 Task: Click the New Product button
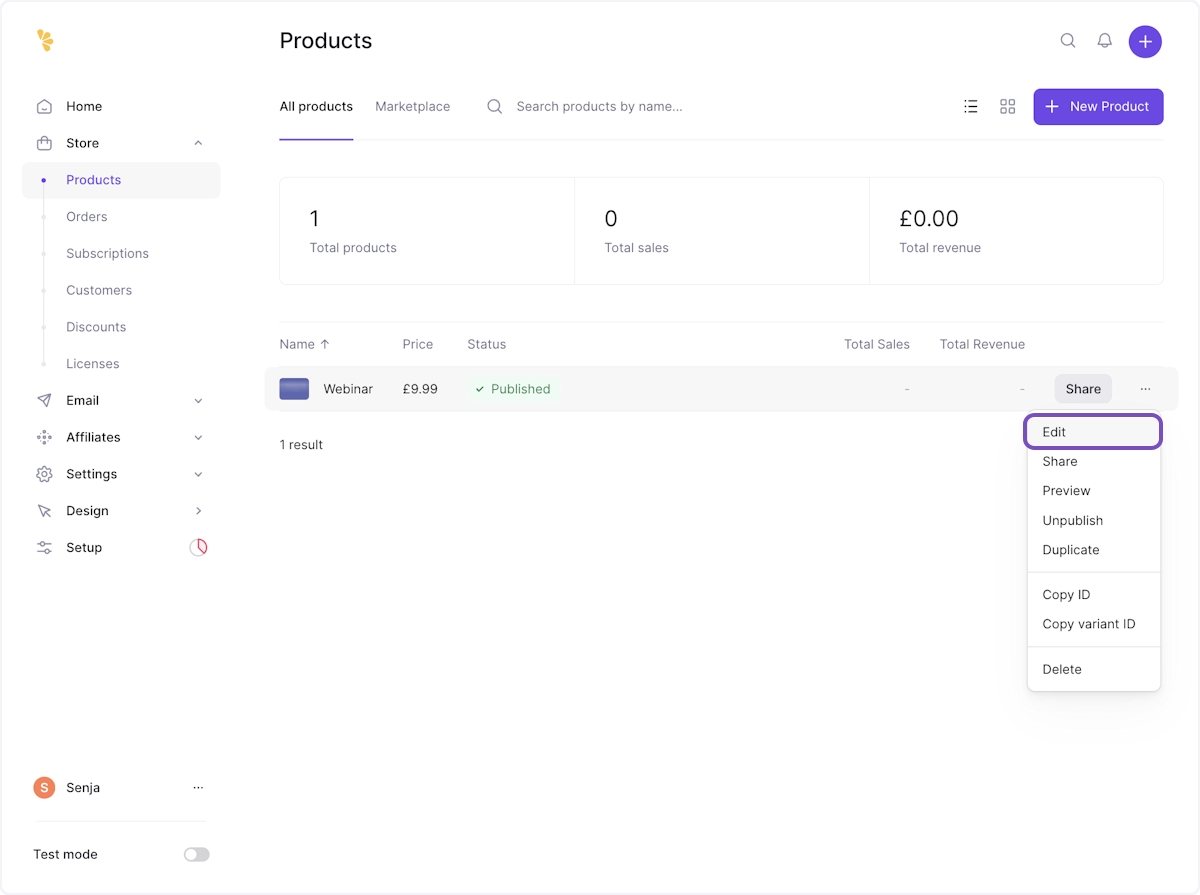1098,106
